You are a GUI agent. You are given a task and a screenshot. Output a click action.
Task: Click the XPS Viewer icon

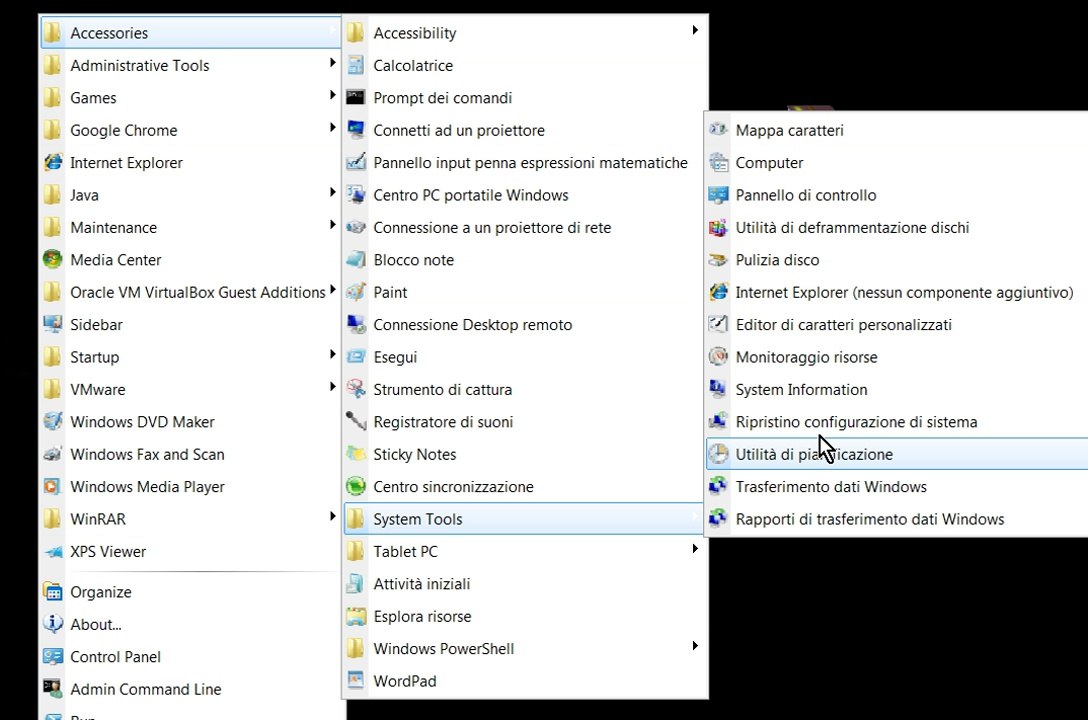(x=53, y=551)
